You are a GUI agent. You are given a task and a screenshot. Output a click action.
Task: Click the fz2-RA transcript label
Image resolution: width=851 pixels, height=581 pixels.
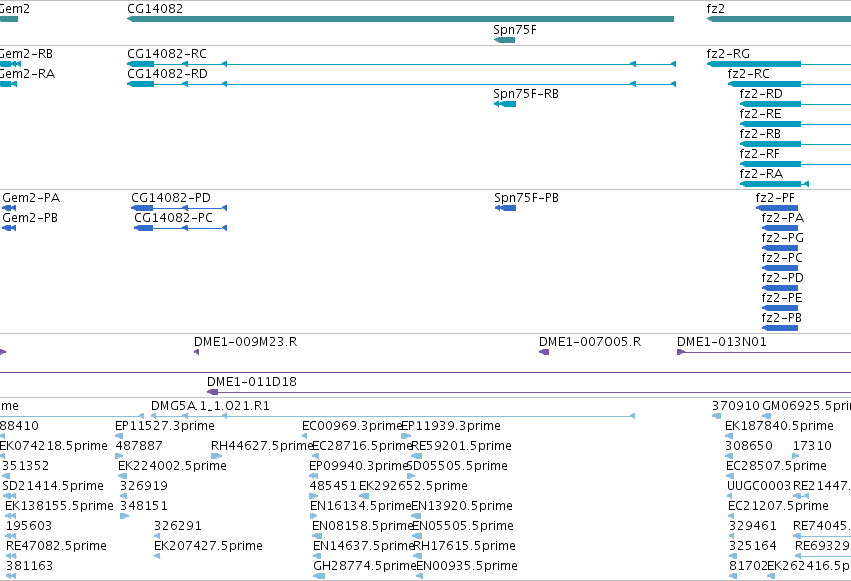pos(761,174)
